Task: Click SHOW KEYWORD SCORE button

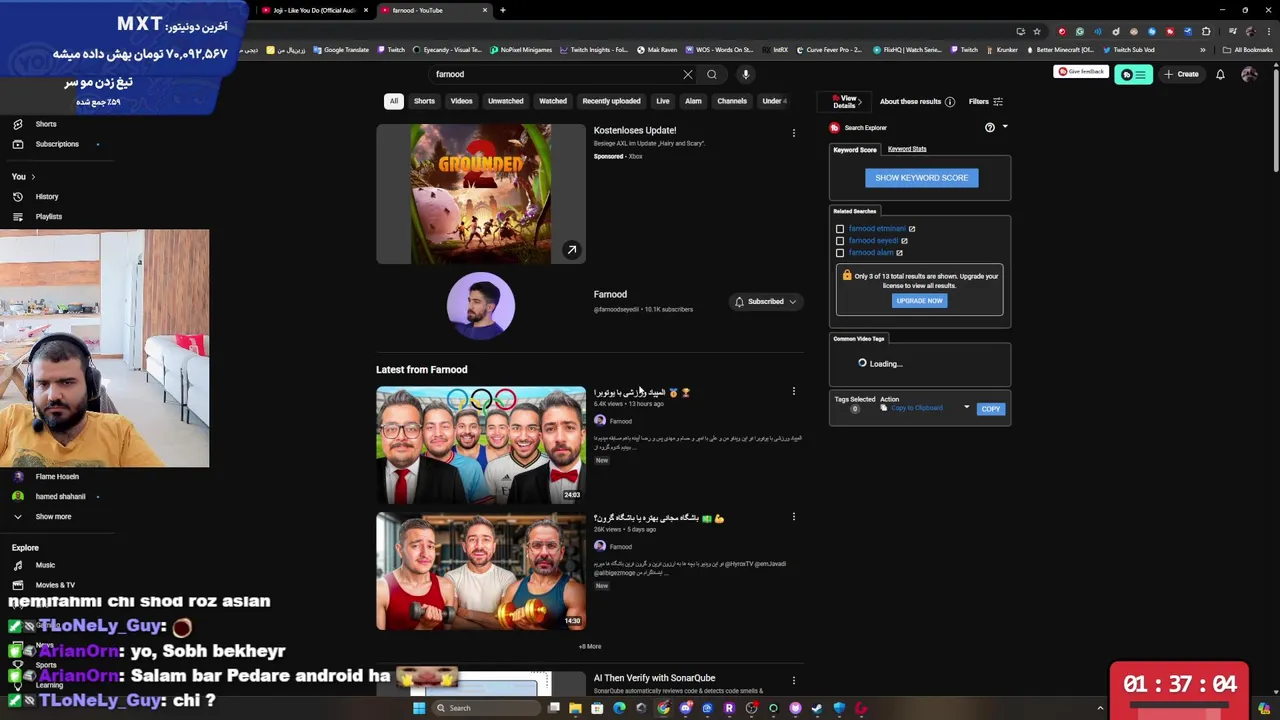Action: coord(921,178)
